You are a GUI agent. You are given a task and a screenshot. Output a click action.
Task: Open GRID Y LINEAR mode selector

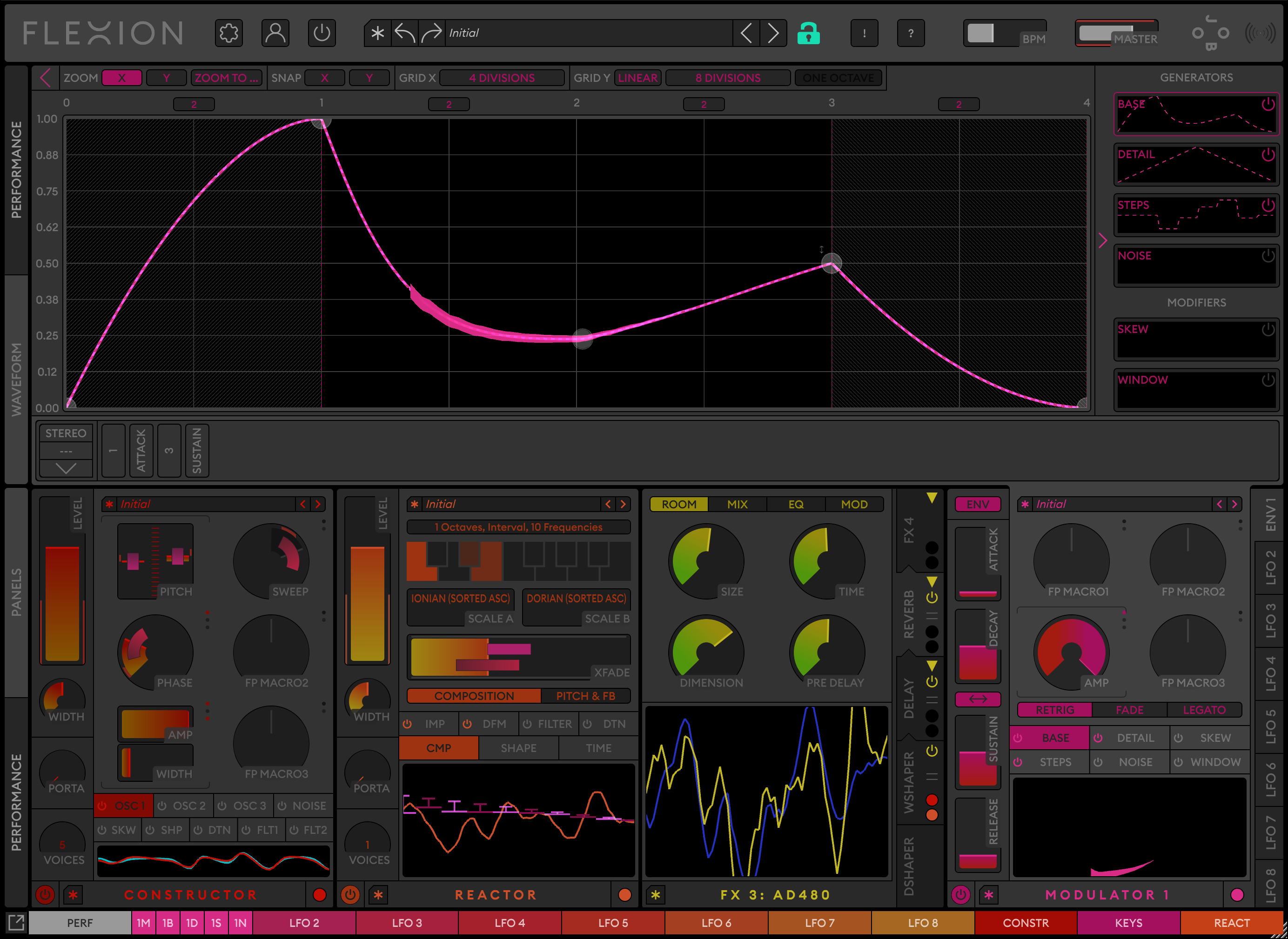tap(637, 78)
